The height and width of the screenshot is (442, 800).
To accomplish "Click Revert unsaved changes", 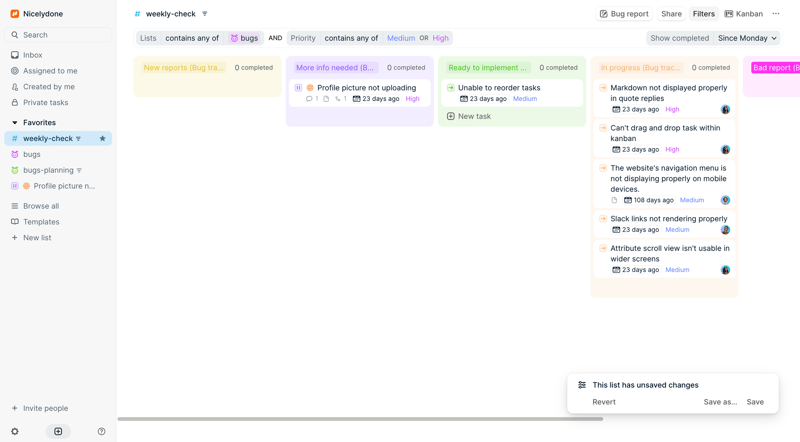I will (x=604, y=402).
